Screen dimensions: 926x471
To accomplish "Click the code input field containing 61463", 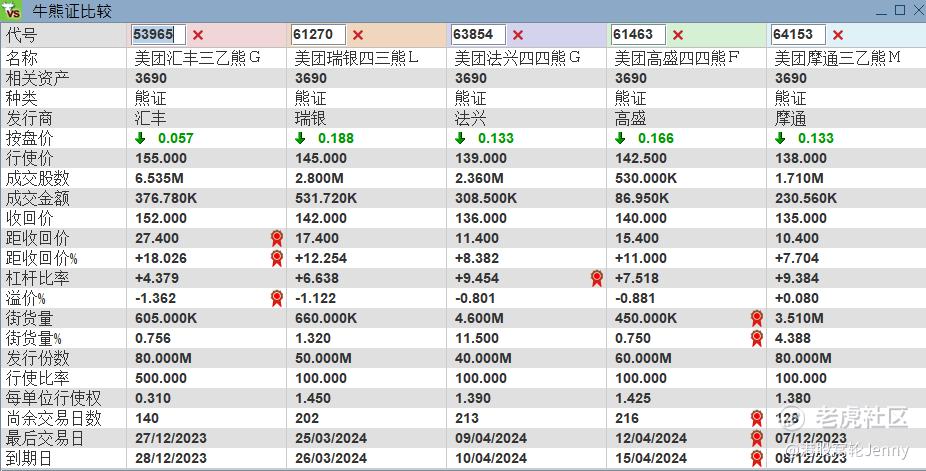I will coord(638,35).
